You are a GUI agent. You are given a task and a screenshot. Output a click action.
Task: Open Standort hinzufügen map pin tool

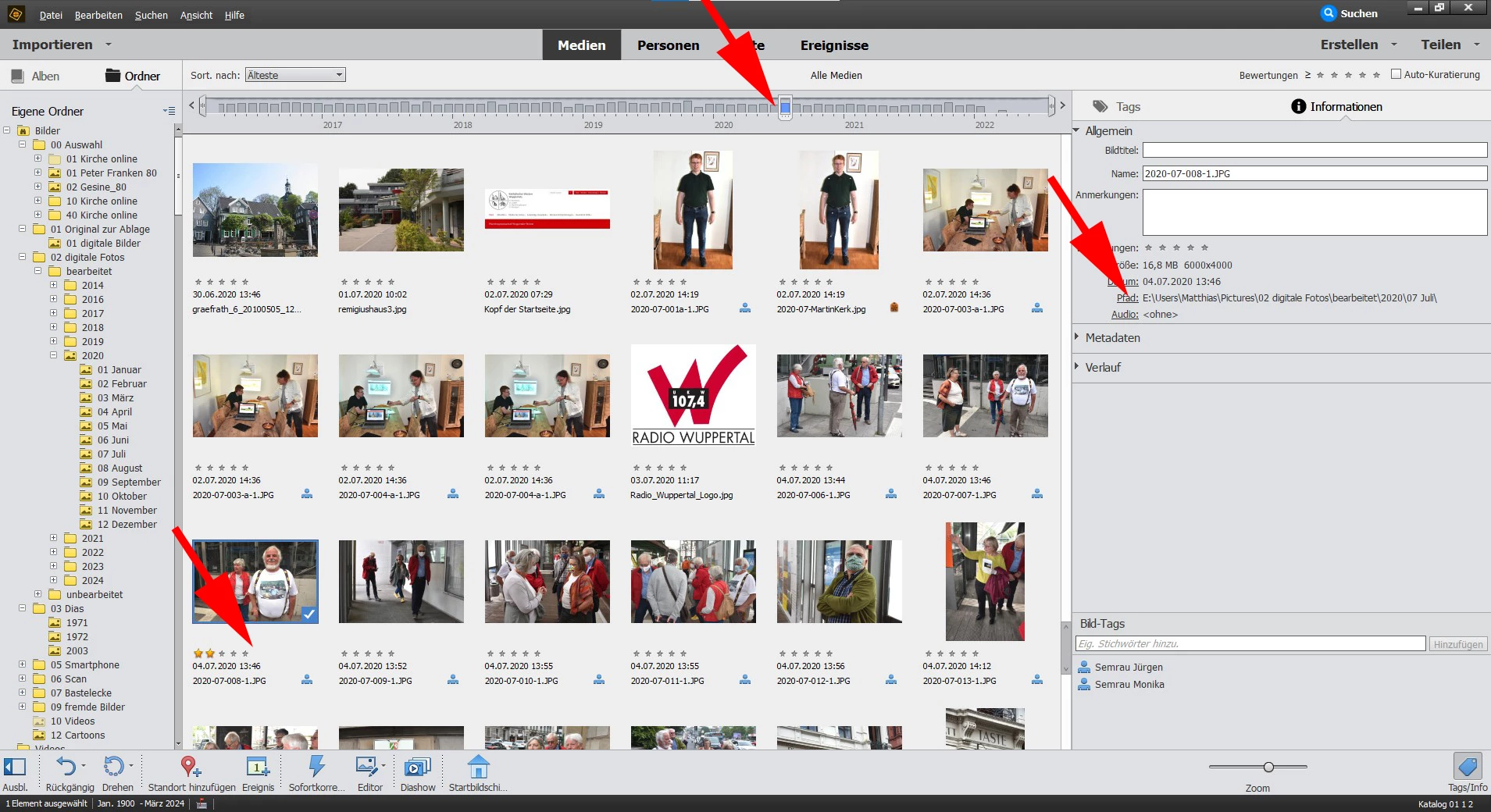click(191, 767)
